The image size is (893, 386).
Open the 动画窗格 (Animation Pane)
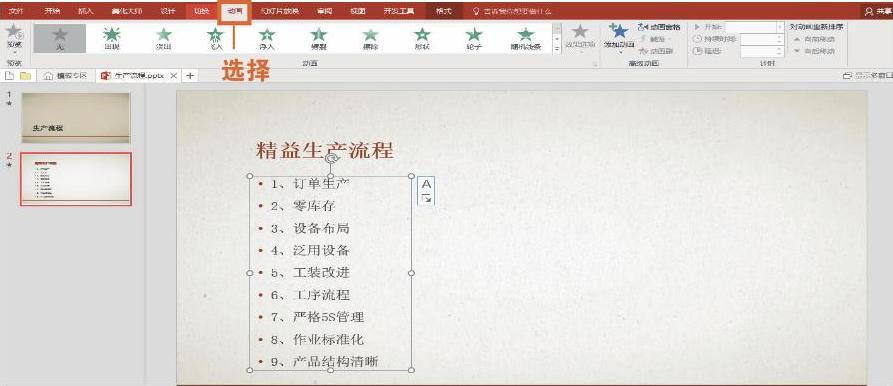point(659,27)
